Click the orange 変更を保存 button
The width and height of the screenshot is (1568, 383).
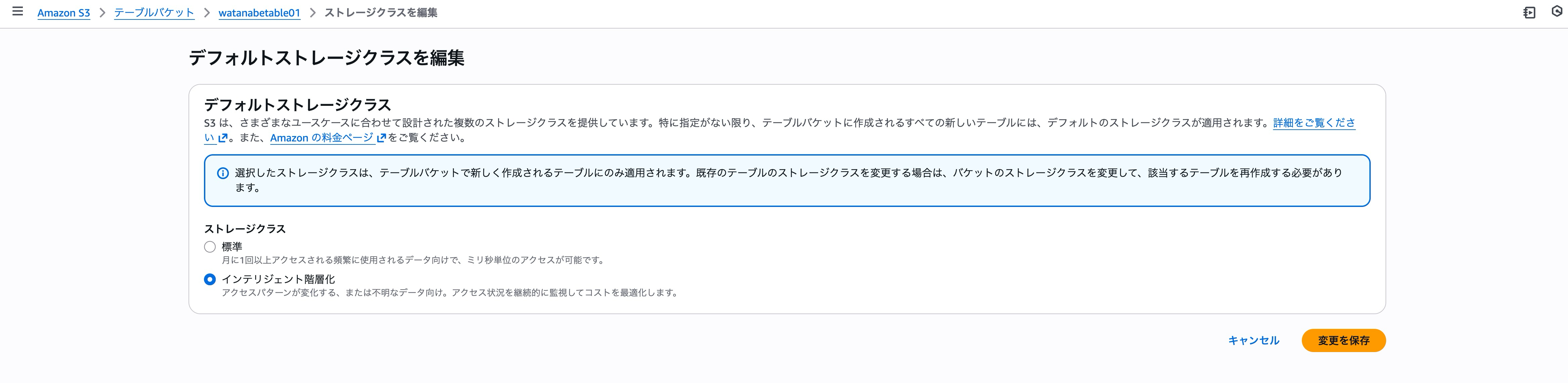coord(1344,340)
